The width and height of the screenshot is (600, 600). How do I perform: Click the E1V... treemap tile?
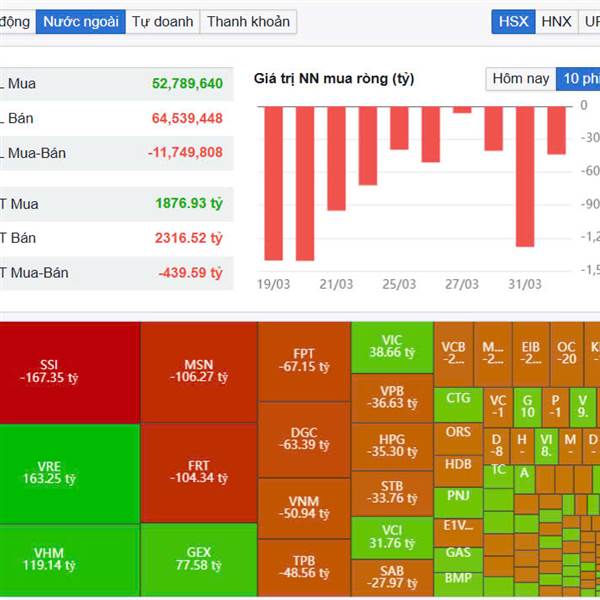click(458, 533)
